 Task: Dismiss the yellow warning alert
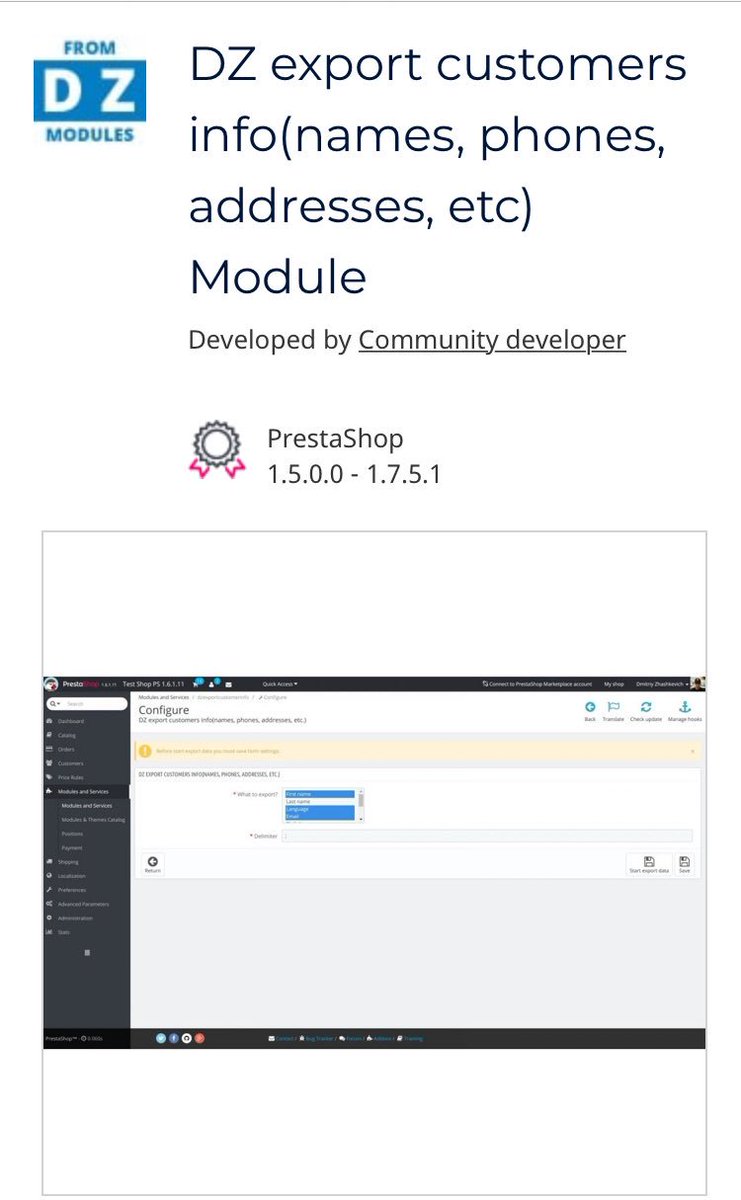[692, 750]
